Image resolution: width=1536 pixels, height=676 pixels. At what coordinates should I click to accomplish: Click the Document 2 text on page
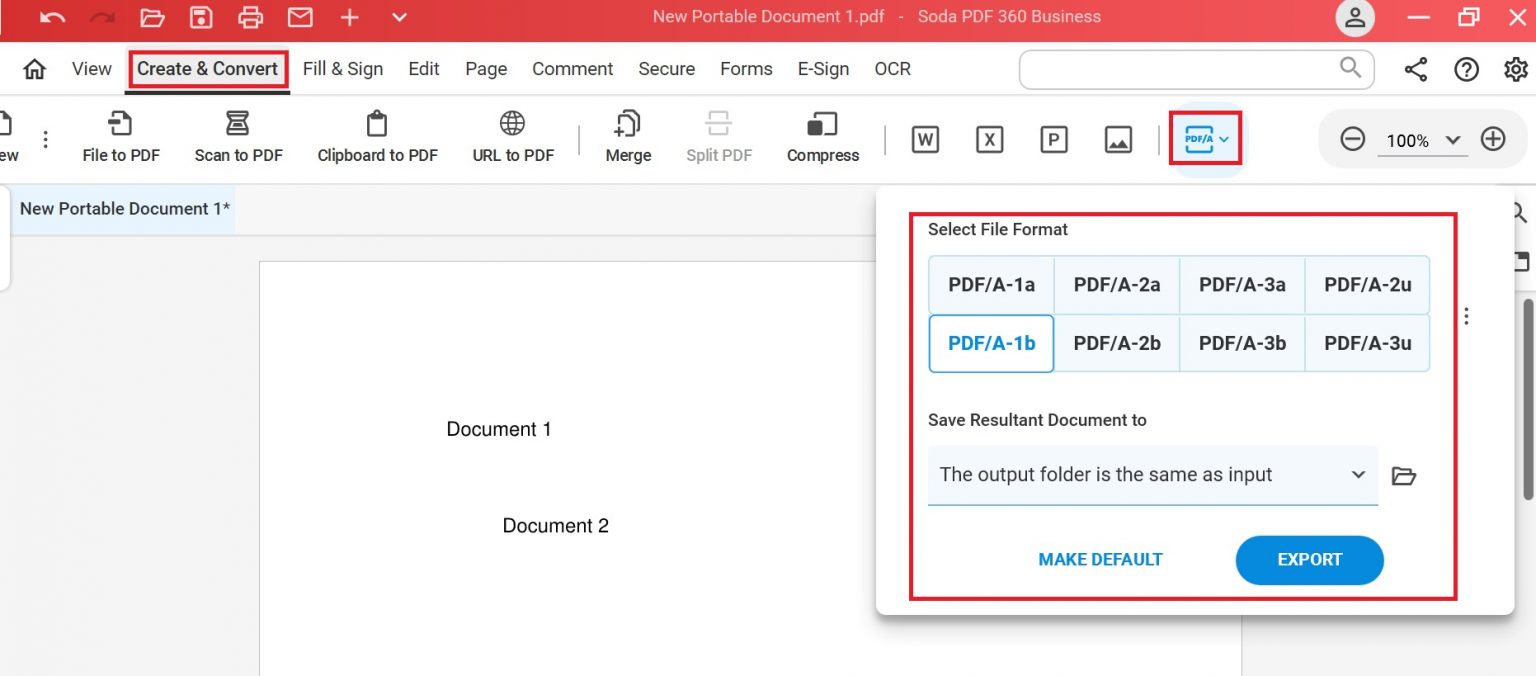555,526
